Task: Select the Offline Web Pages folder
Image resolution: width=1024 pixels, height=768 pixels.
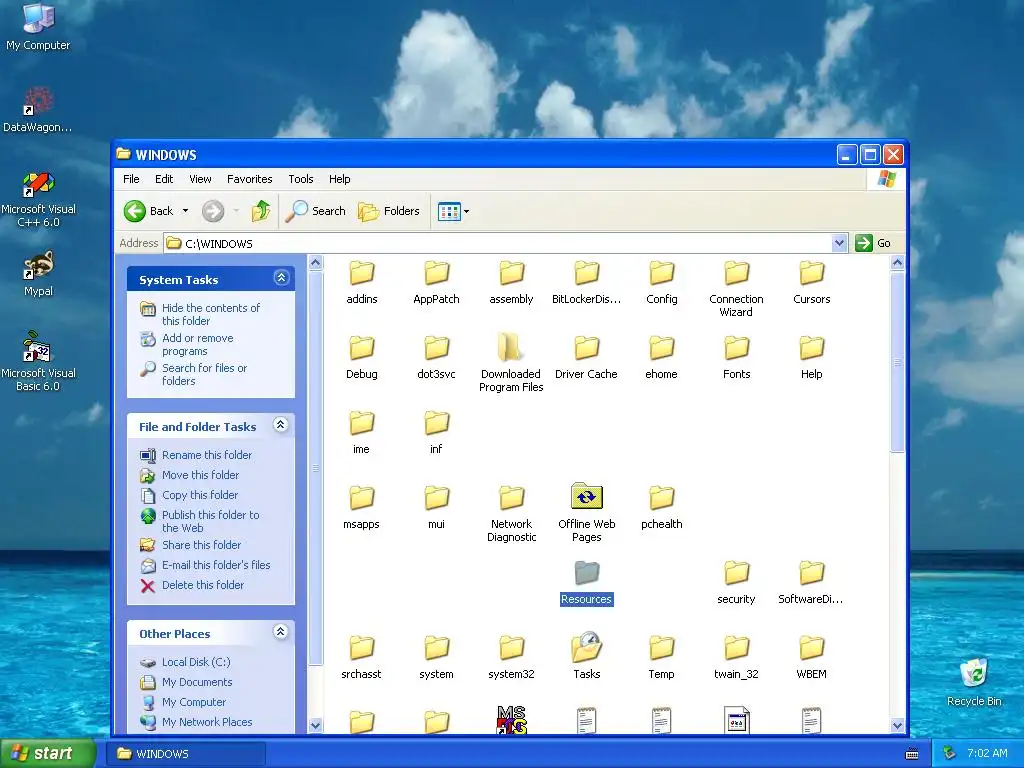Action: tap(586, 513)
